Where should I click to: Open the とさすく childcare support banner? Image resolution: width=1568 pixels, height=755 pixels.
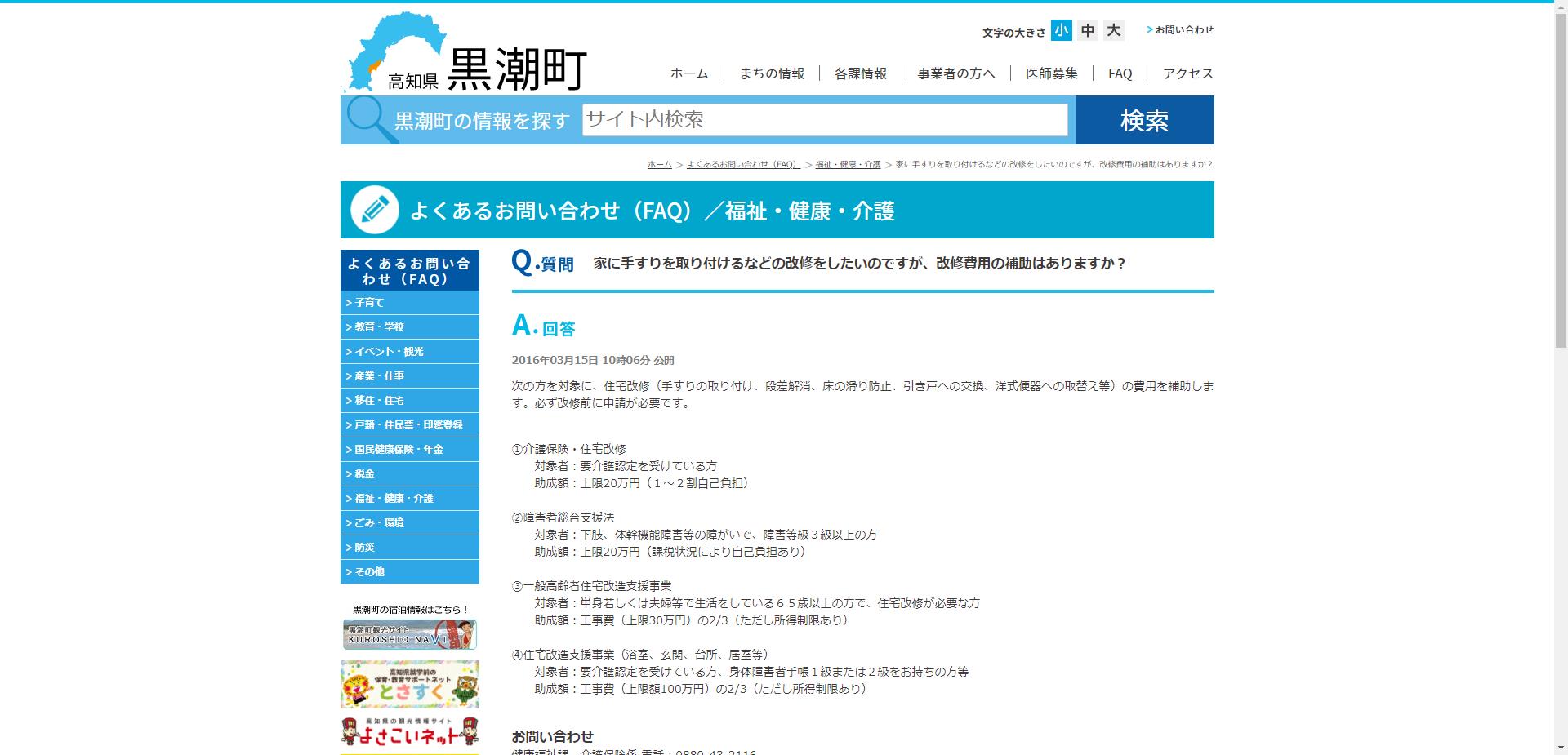[x=409, y=684]
